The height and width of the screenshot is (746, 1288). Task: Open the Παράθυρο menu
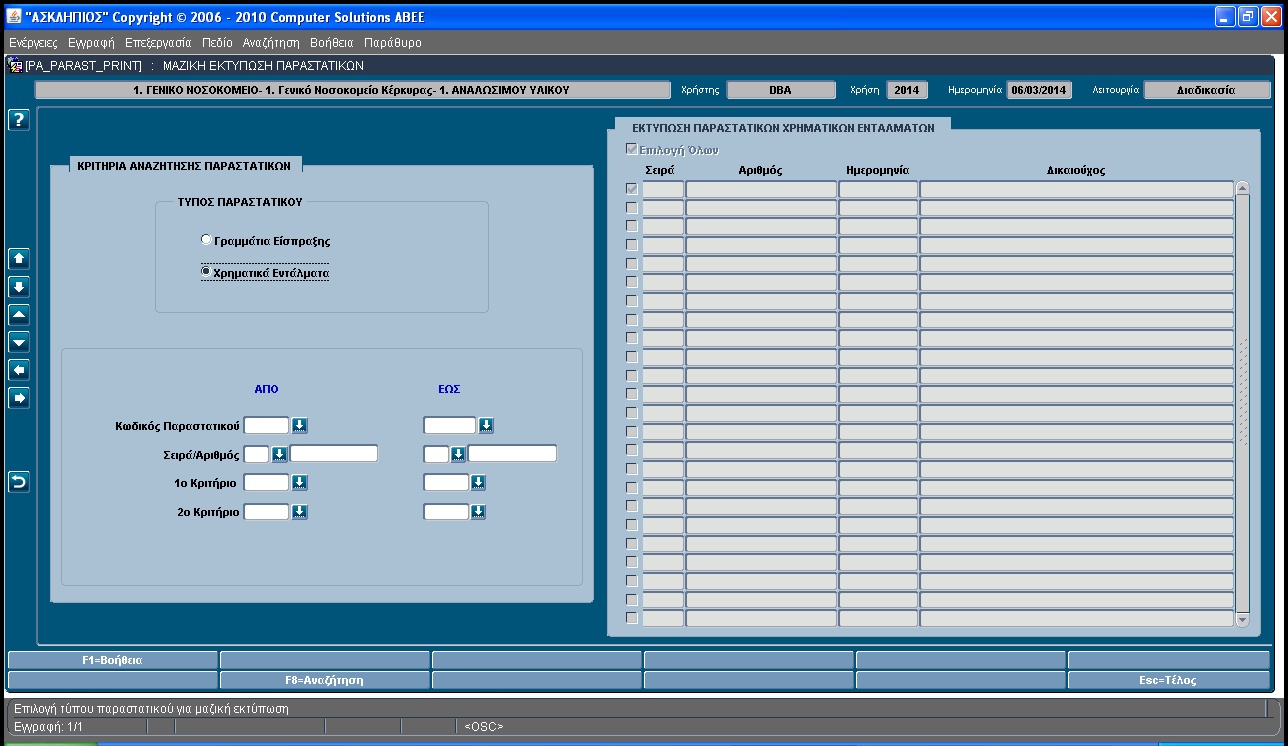tap(393, 43)
